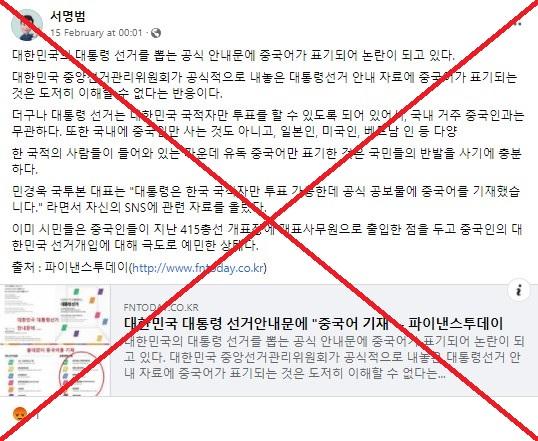Click the angry reaction emoji
Screen dimensions: 538x441
[20, 415]
